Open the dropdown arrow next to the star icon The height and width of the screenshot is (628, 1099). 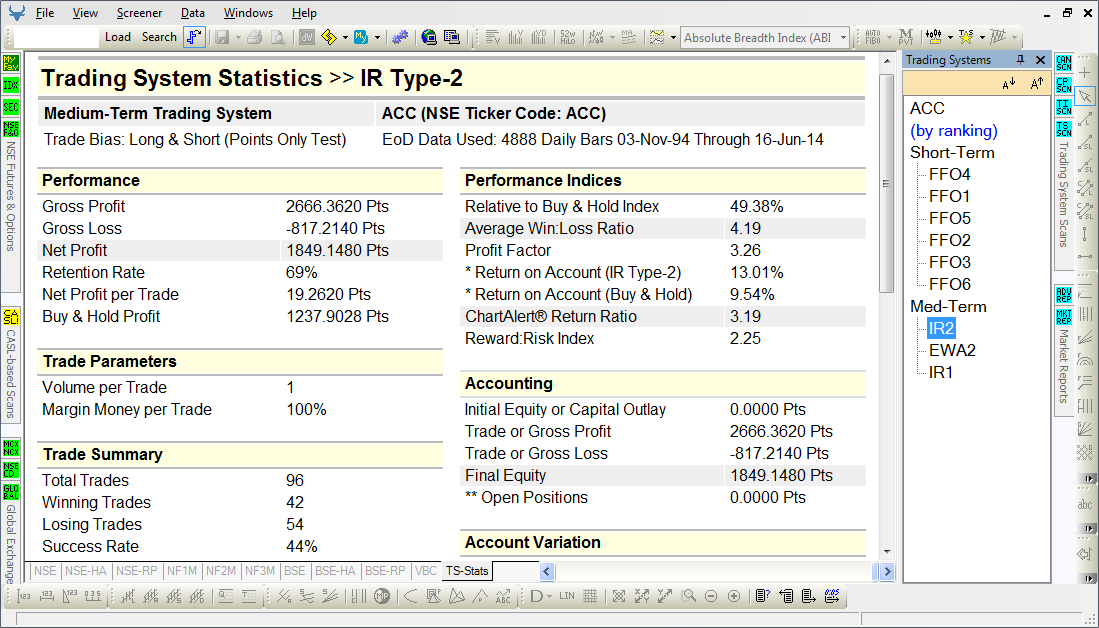click(x=982, y=38)
